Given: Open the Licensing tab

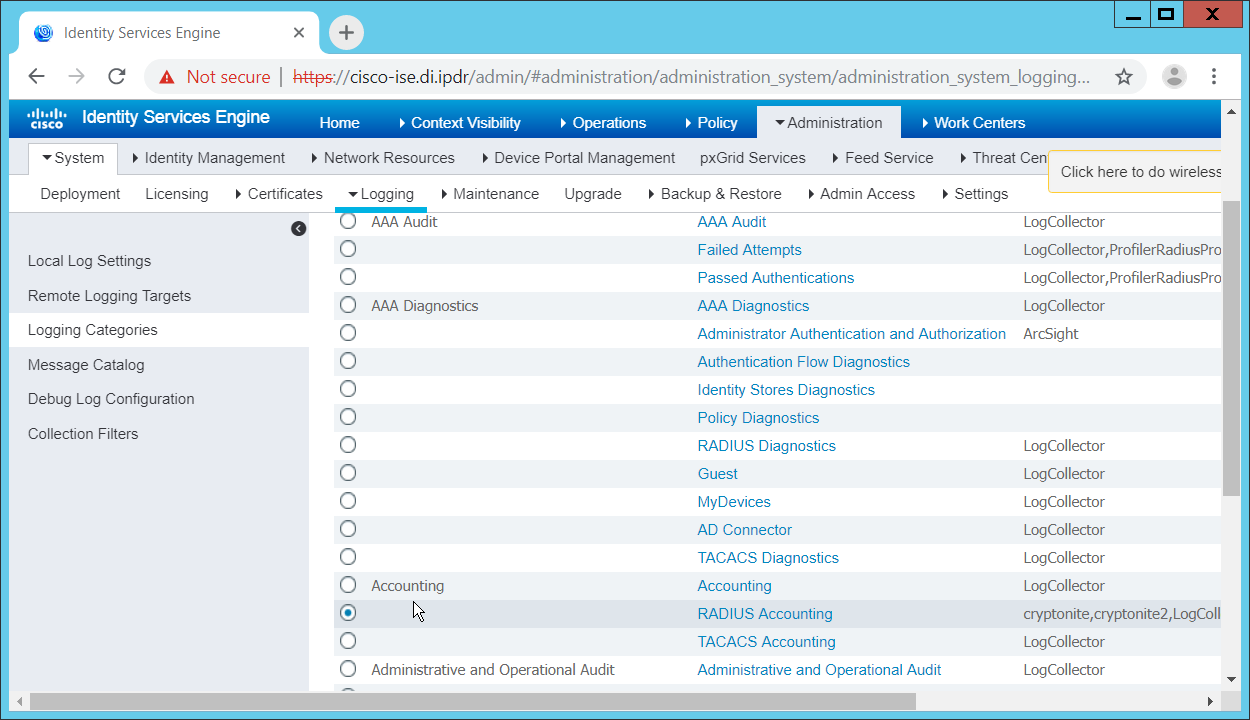Looking at the screenshot, I should tap(176, 194).
